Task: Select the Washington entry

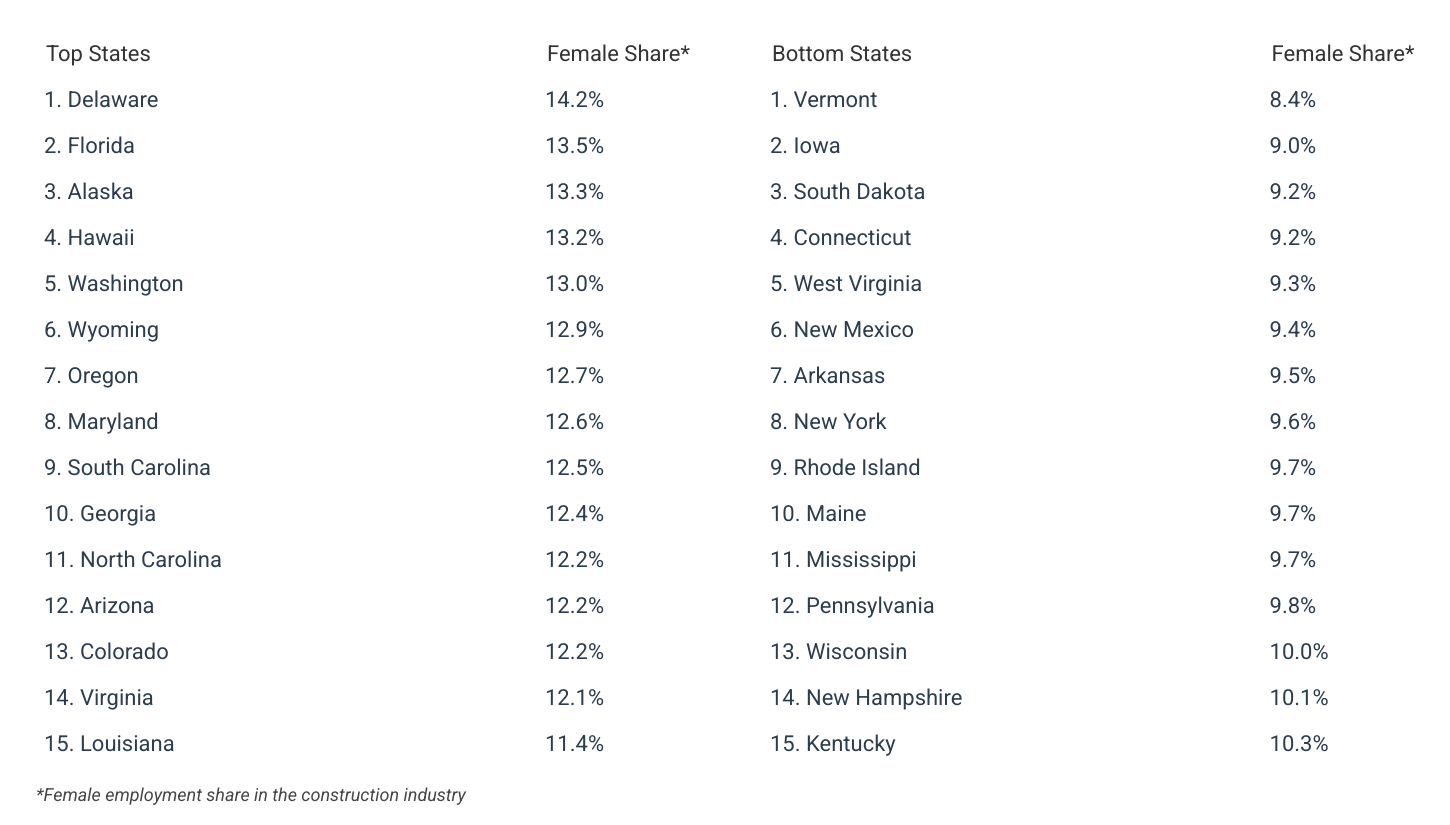Action: (x=113, y=284)
